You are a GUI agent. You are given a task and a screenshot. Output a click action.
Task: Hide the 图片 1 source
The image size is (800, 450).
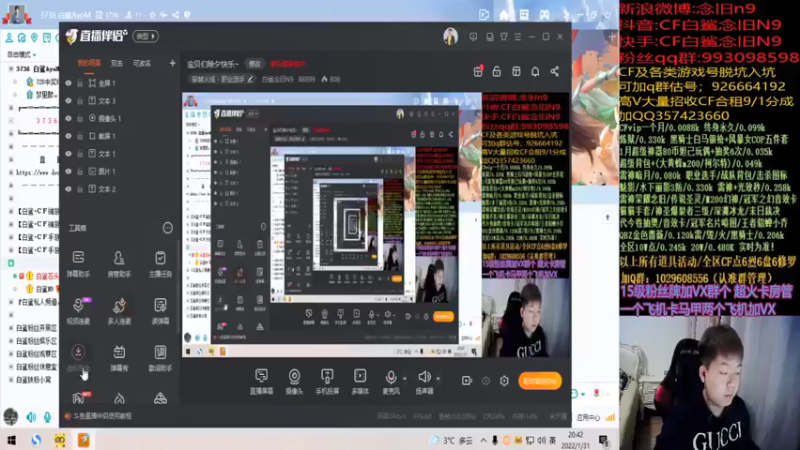68,171
